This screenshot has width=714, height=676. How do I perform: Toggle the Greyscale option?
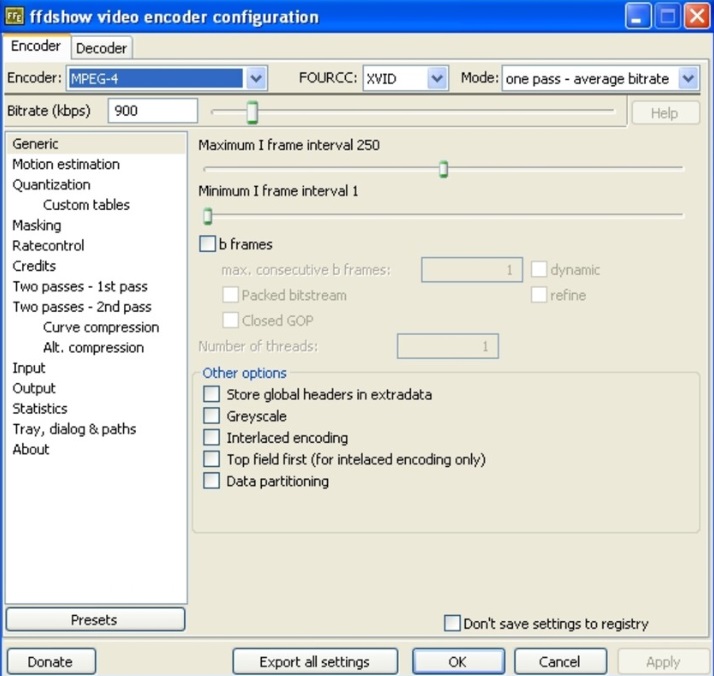coord(211,416)
